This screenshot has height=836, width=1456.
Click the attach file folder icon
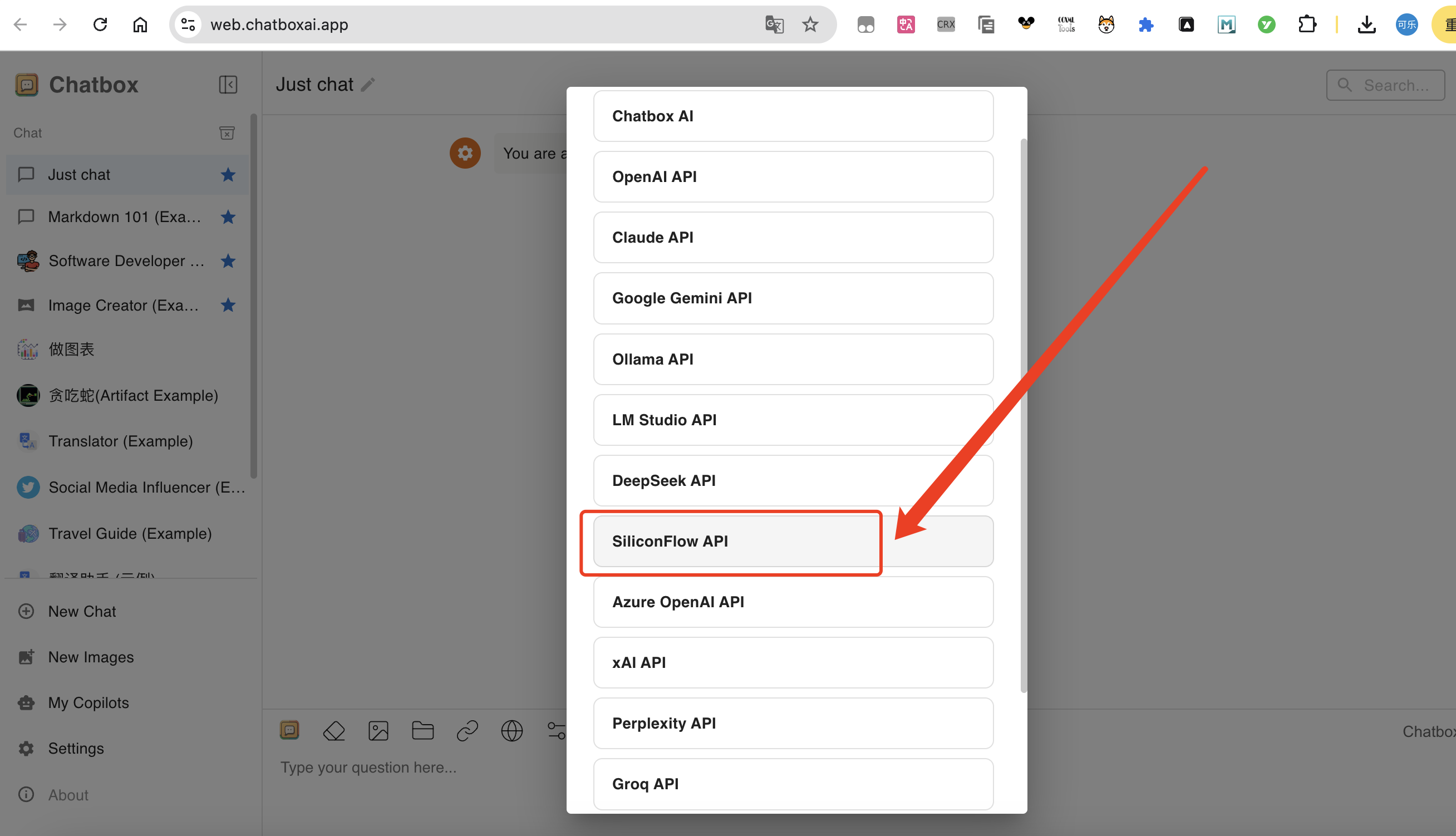pyautogui.click(x=422, y=731)
